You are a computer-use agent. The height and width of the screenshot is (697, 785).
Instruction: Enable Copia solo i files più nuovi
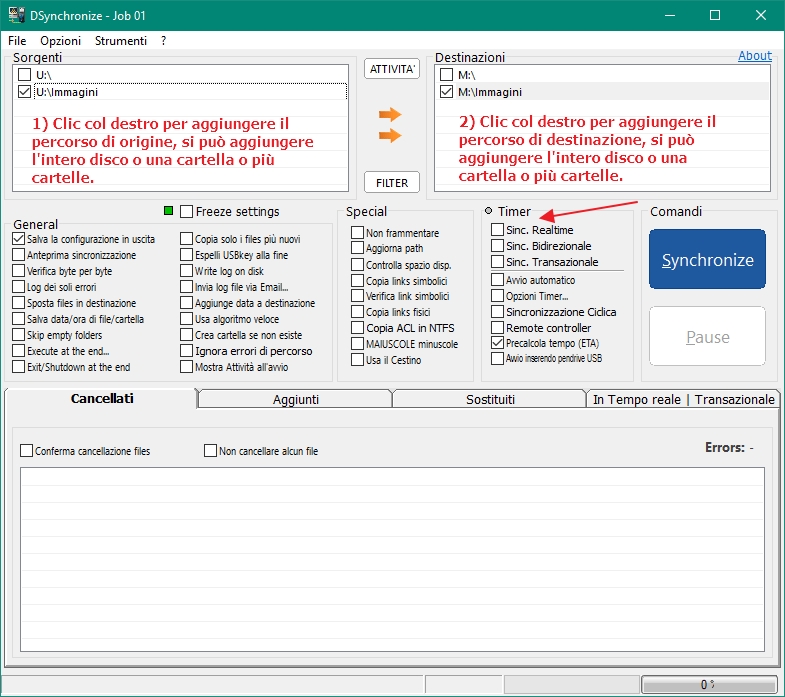click(x=186, y=239)
